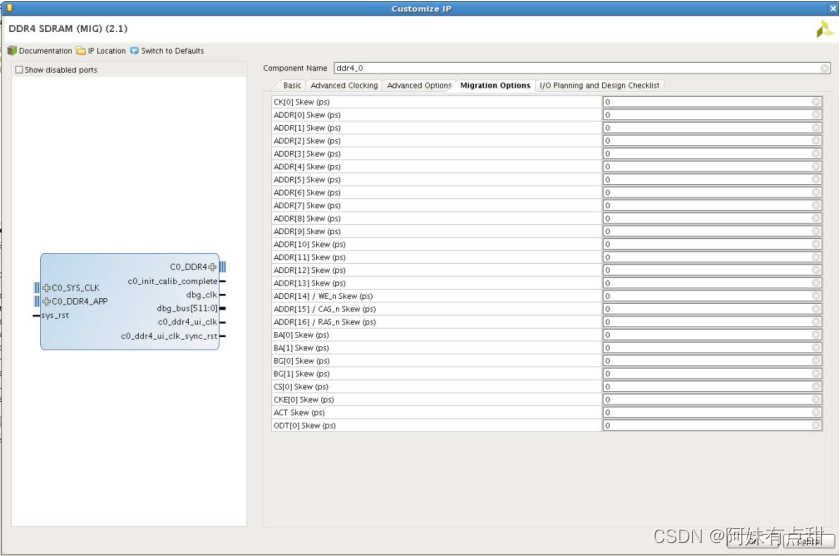Switch to Advanced Clocking tab
The image size is (840, 556).
click(x=344, y=85)
